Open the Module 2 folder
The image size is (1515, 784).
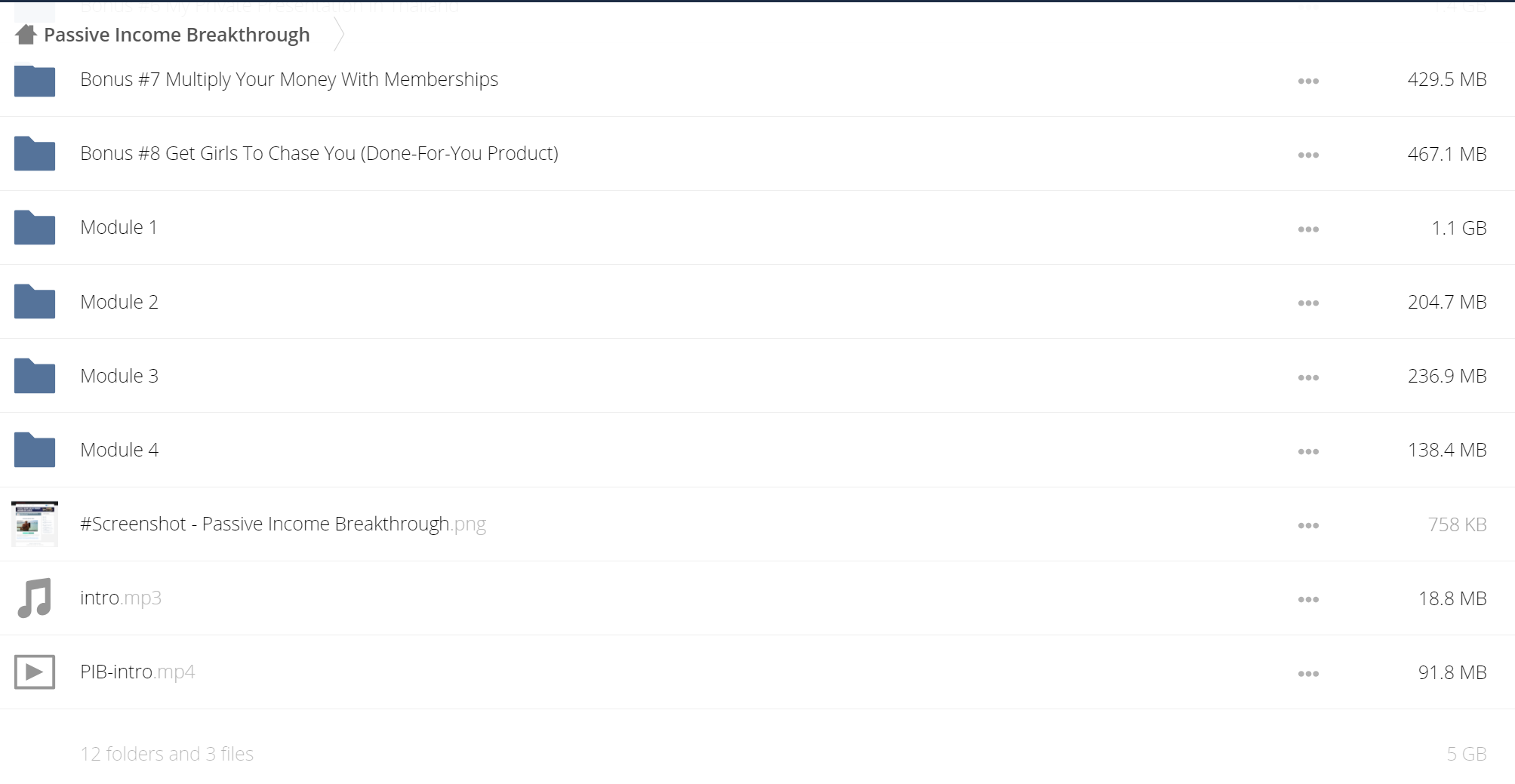[119, 302]
